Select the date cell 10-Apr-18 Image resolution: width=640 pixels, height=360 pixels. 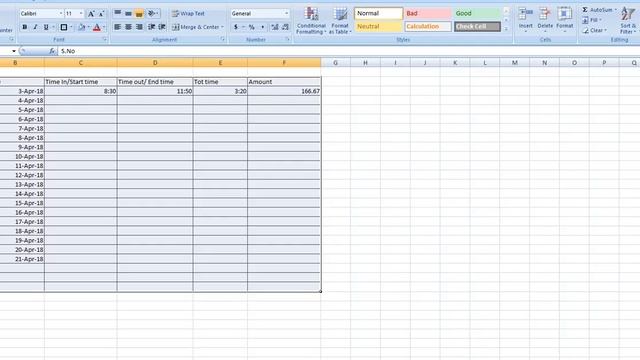pyautogui.click(x=22, y=156)
